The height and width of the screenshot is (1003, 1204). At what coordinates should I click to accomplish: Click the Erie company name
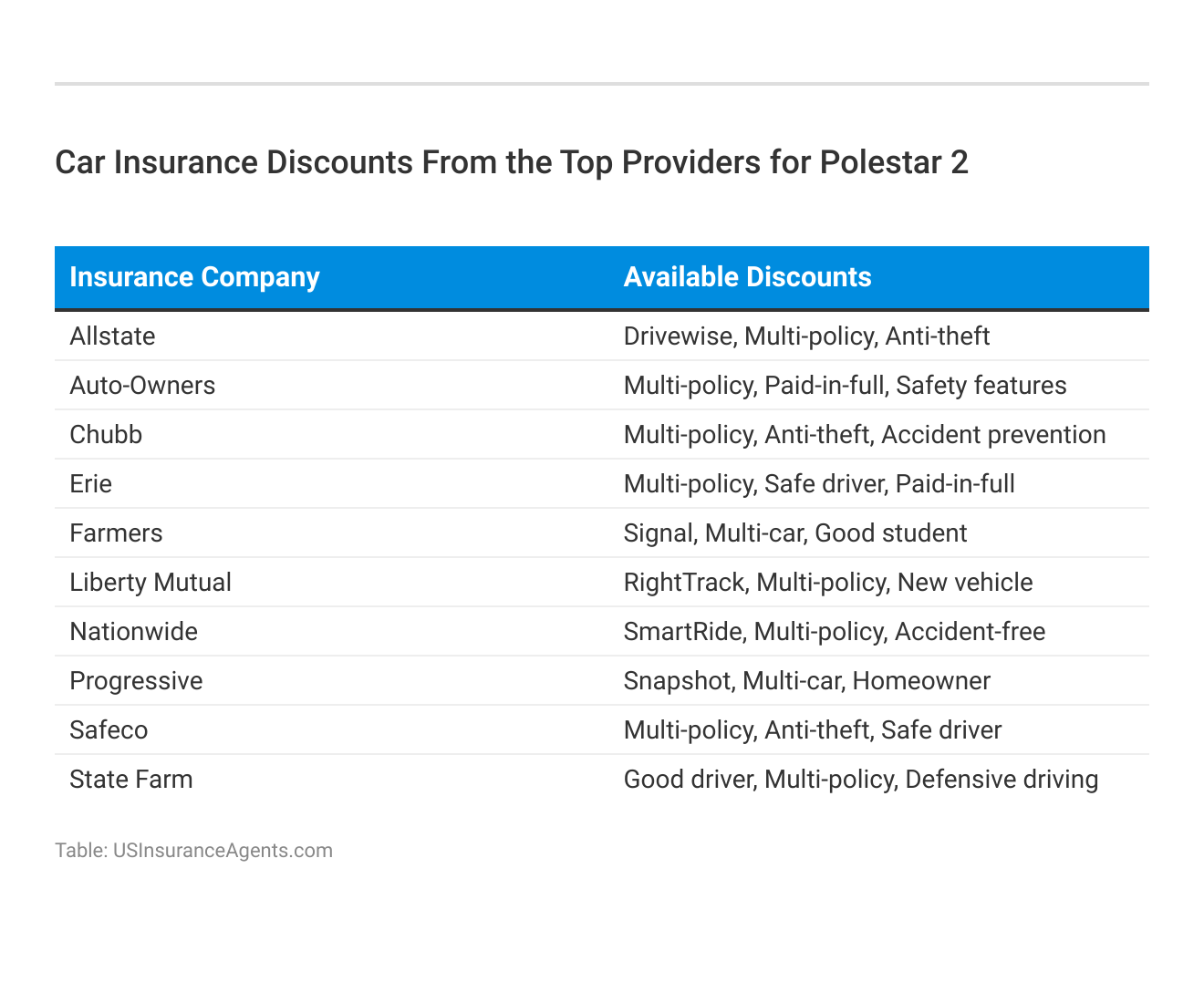[x=90, y=484]
